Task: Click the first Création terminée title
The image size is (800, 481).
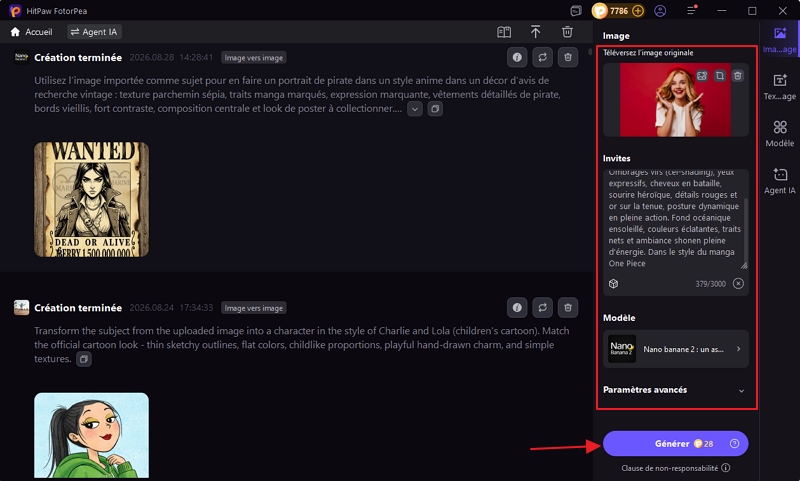Action: coord(78,58)
